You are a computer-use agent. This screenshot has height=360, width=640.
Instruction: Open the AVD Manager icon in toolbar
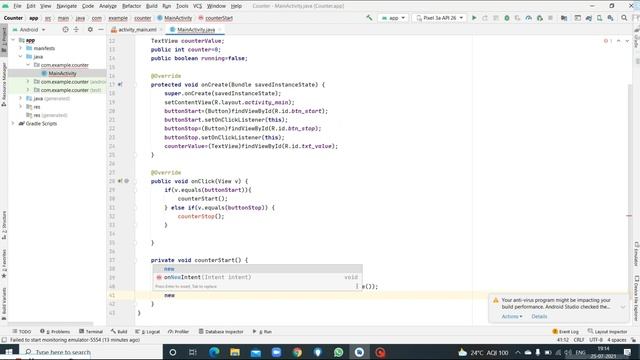tap(599, 18)
